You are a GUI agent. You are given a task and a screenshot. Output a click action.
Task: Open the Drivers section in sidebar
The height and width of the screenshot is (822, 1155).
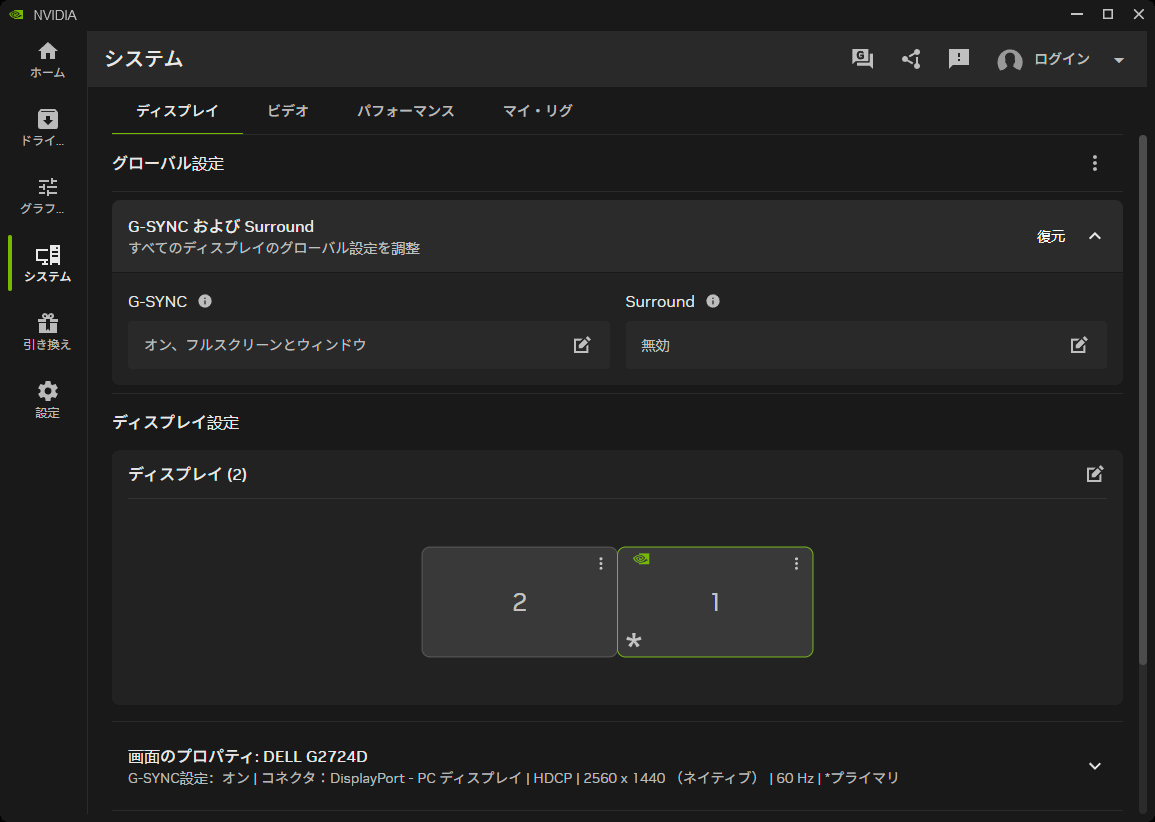pyautogui.click(x=47, y=128)
